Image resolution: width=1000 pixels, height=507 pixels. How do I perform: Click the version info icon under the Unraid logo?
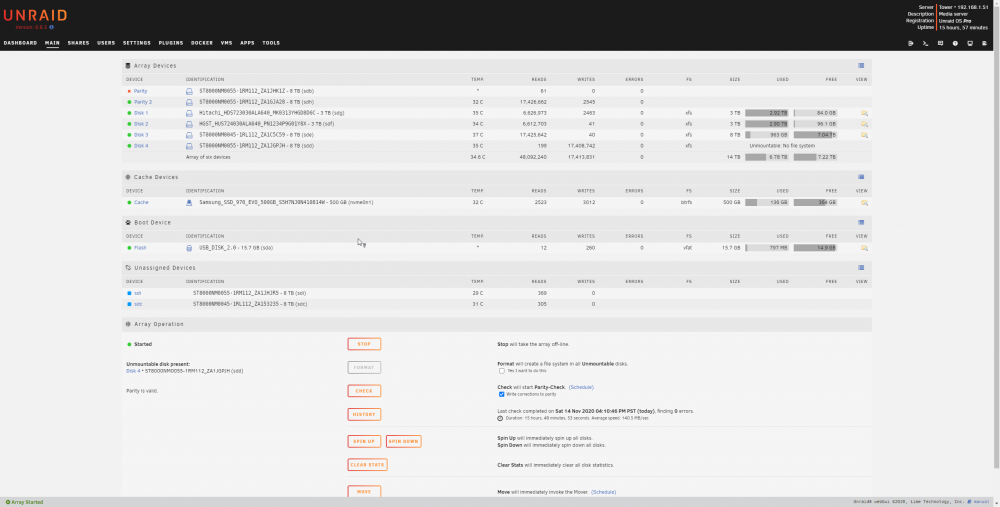[52, 27]
